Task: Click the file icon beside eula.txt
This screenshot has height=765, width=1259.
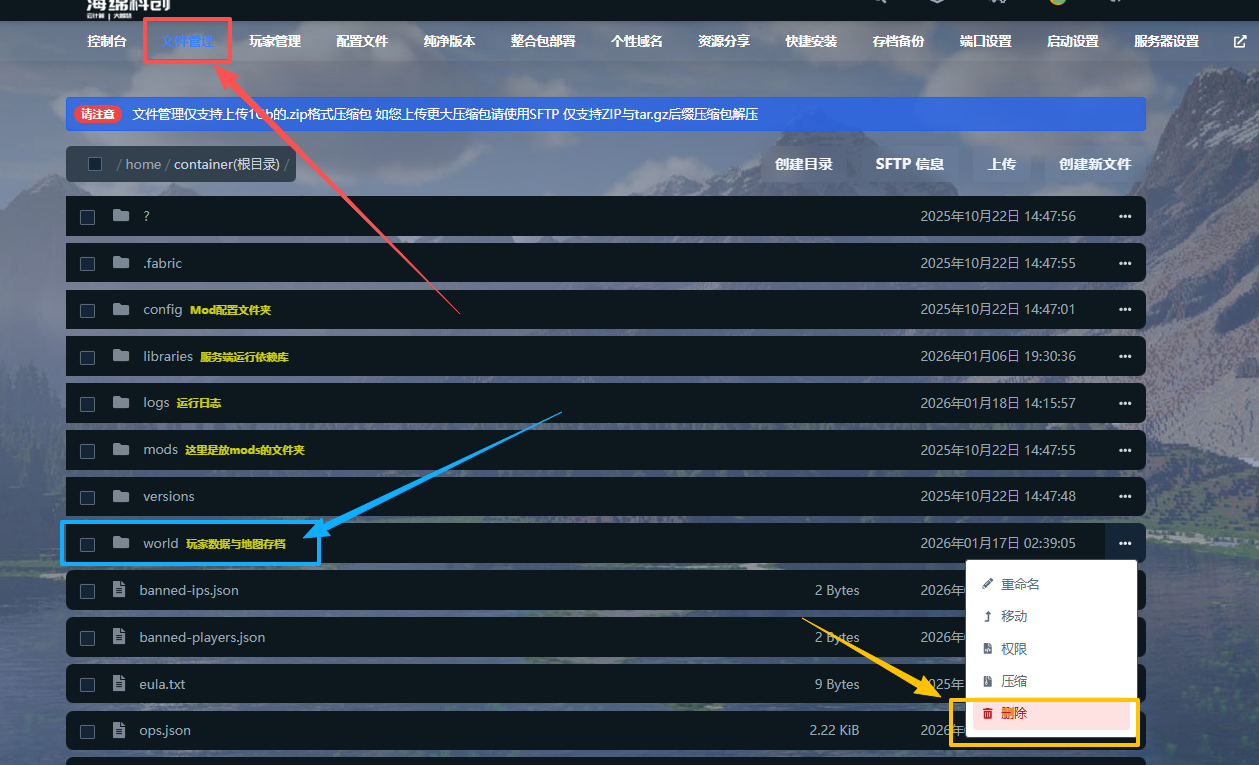Action: (x=120, y=684)
